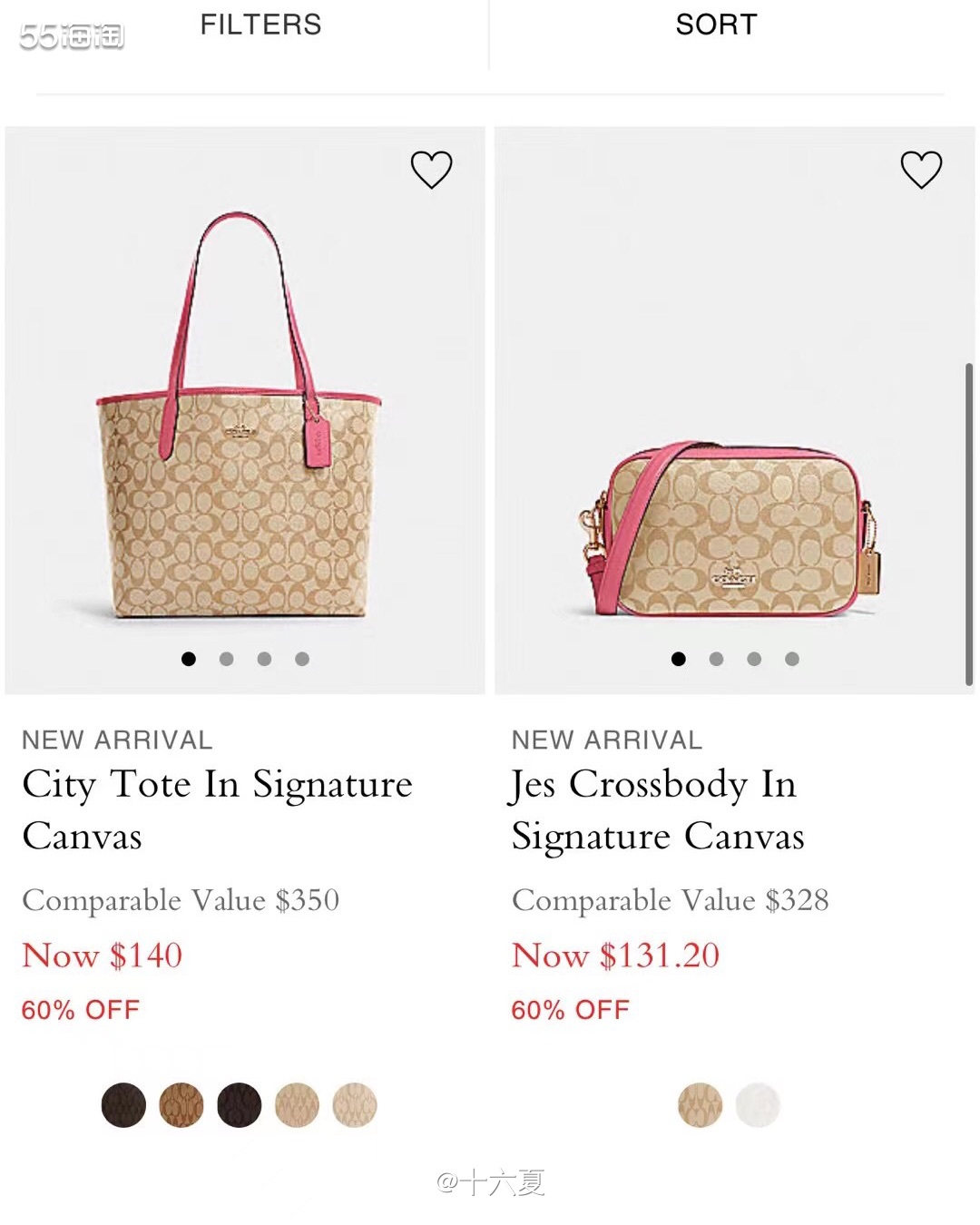Show second image of Jes Crossbody carousel

coord(717,659)
